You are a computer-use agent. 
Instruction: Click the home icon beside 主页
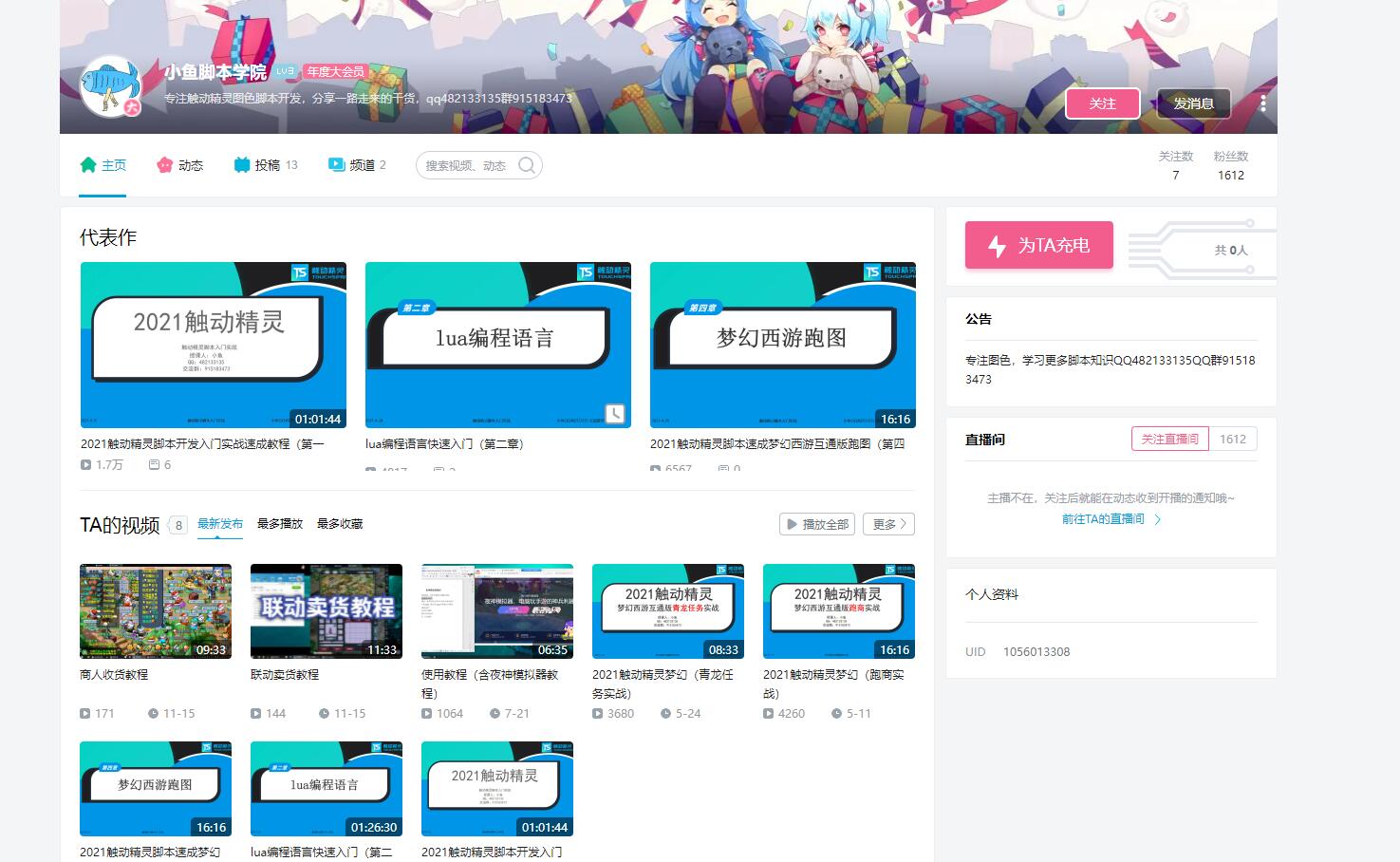click(88, 165)
